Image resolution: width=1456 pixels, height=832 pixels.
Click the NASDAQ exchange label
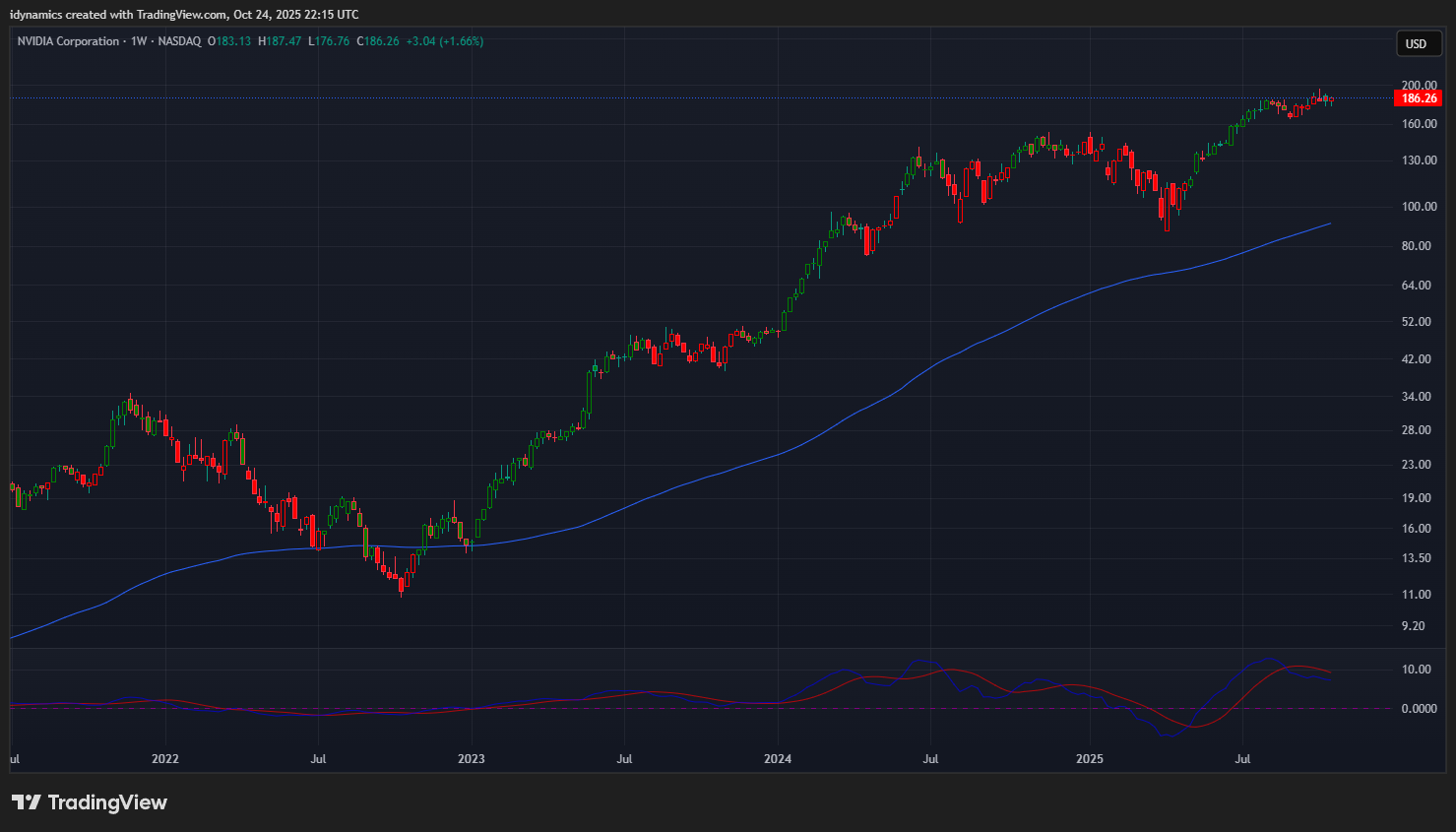click(x=179, y=41)
